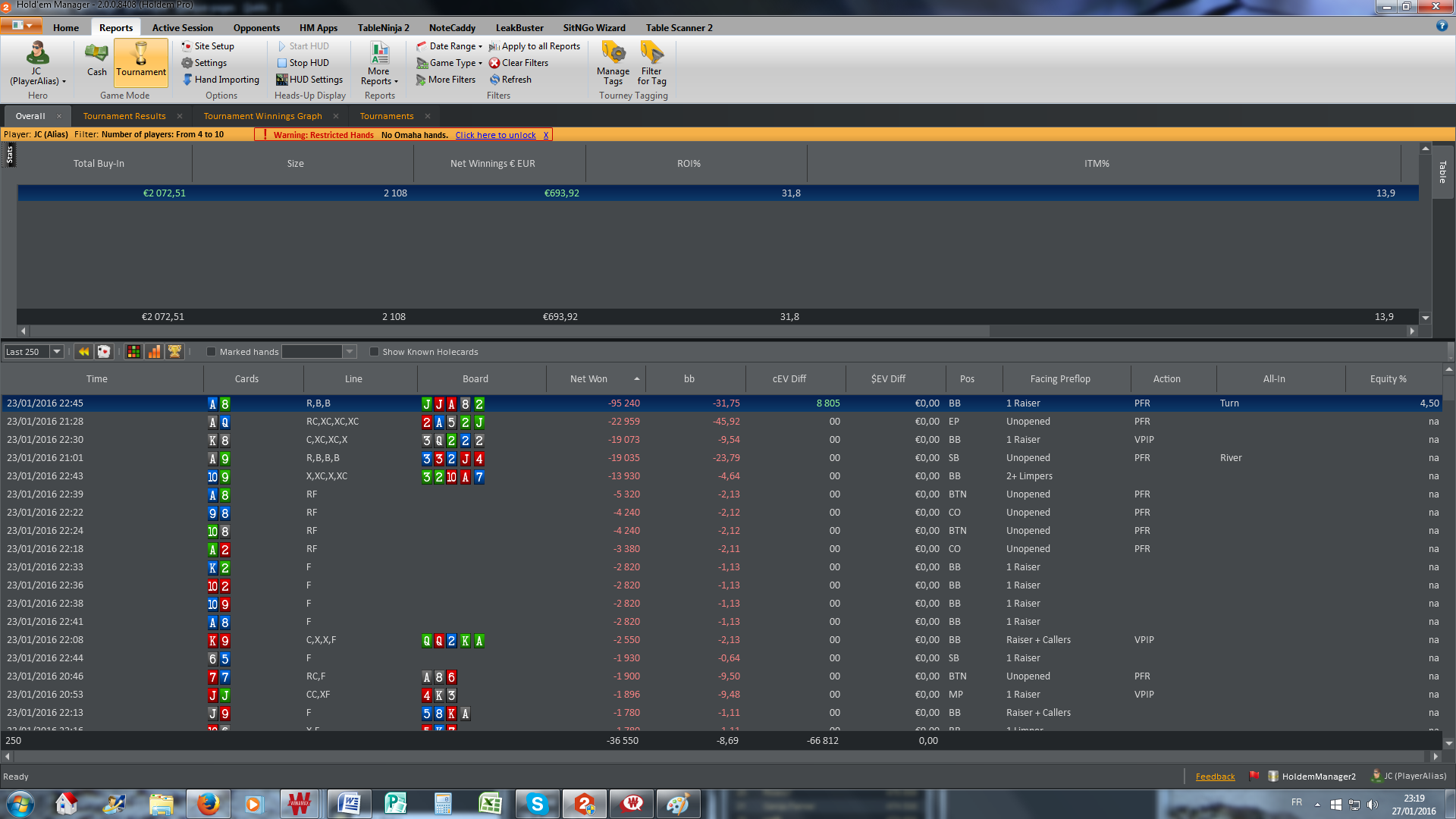Switch to Active Session tab
Image resolution: width=1456 pixels, height=819 pixels.
[183, 28]
